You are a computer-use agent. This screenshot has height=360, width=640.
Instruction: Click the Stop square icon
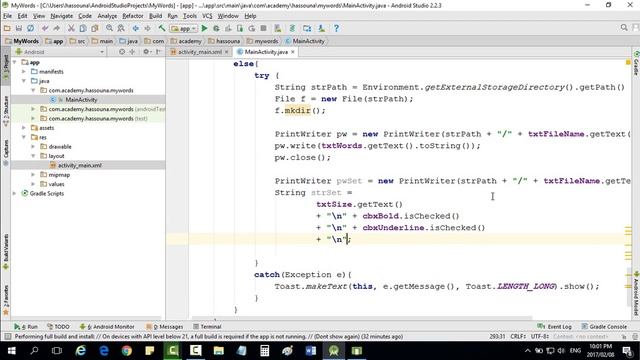264,28
